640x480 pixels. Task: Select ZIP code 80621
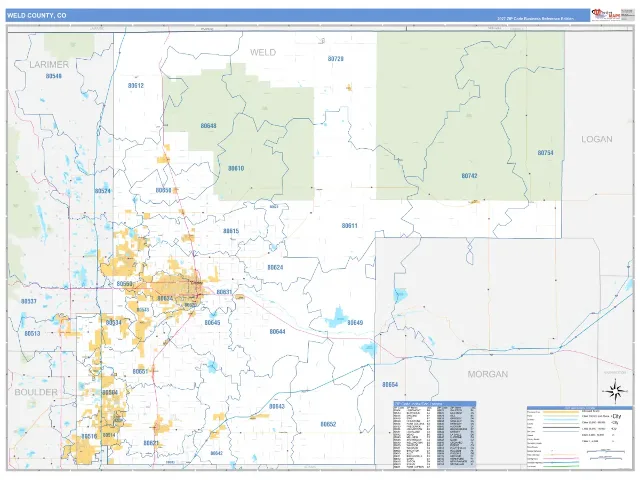coord(151,443)
